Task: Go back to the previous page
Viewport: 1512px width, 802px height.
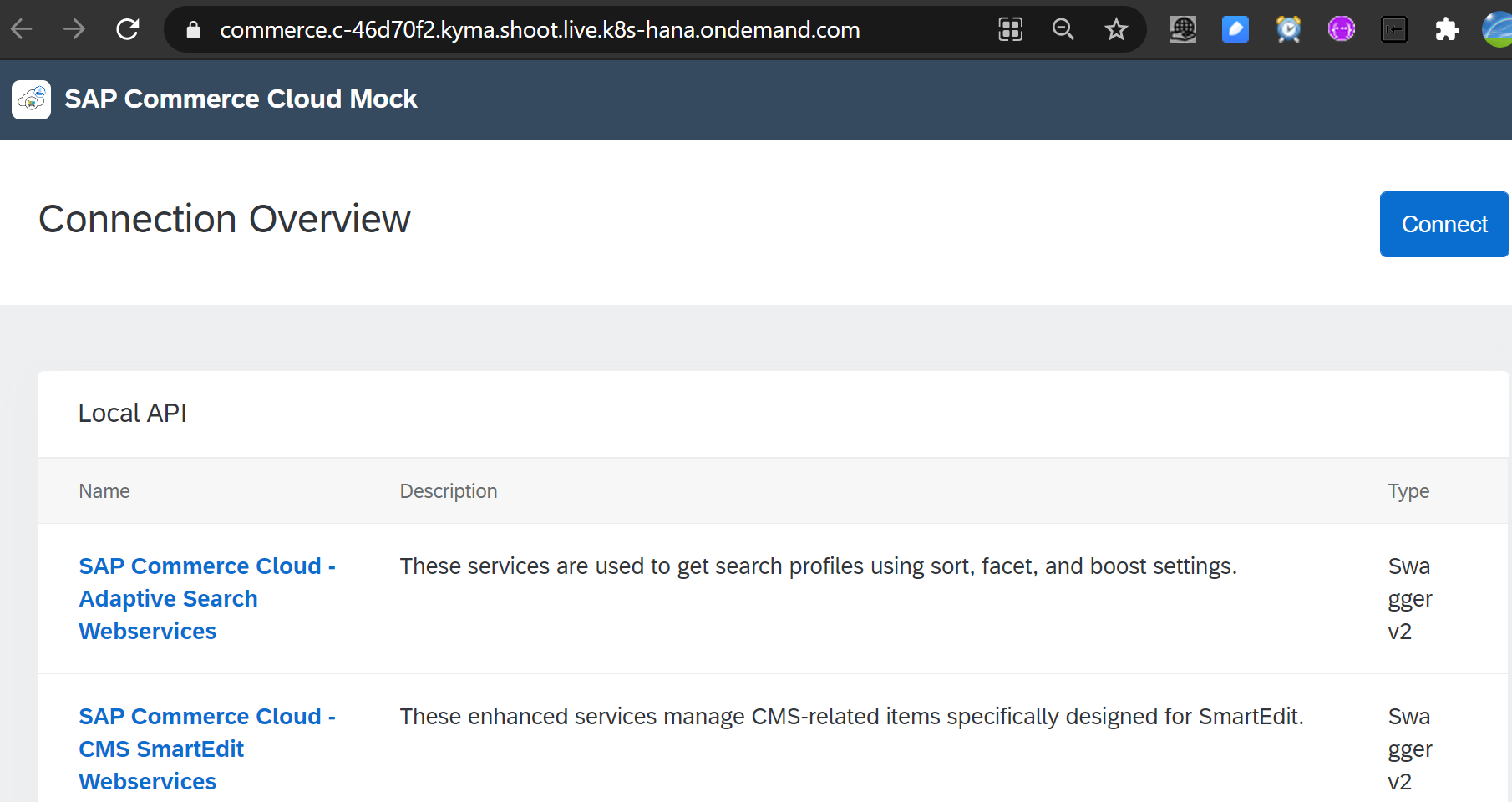Action: point(22,30)
